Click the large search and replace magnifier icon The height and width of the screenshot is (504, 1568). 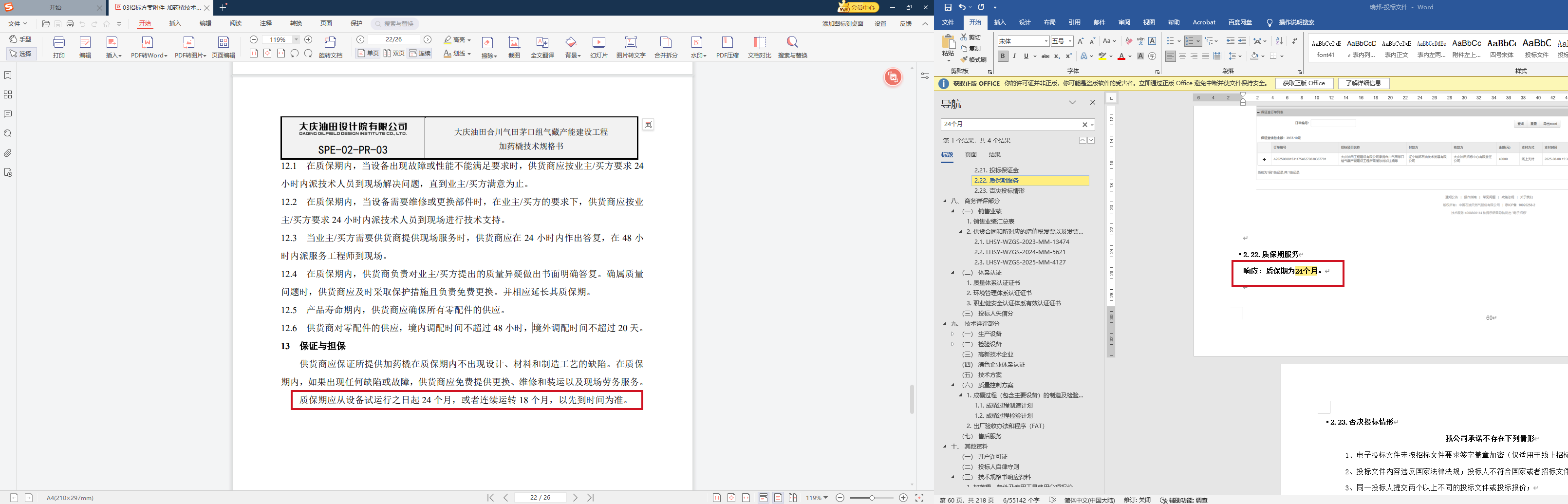[793, 47]
